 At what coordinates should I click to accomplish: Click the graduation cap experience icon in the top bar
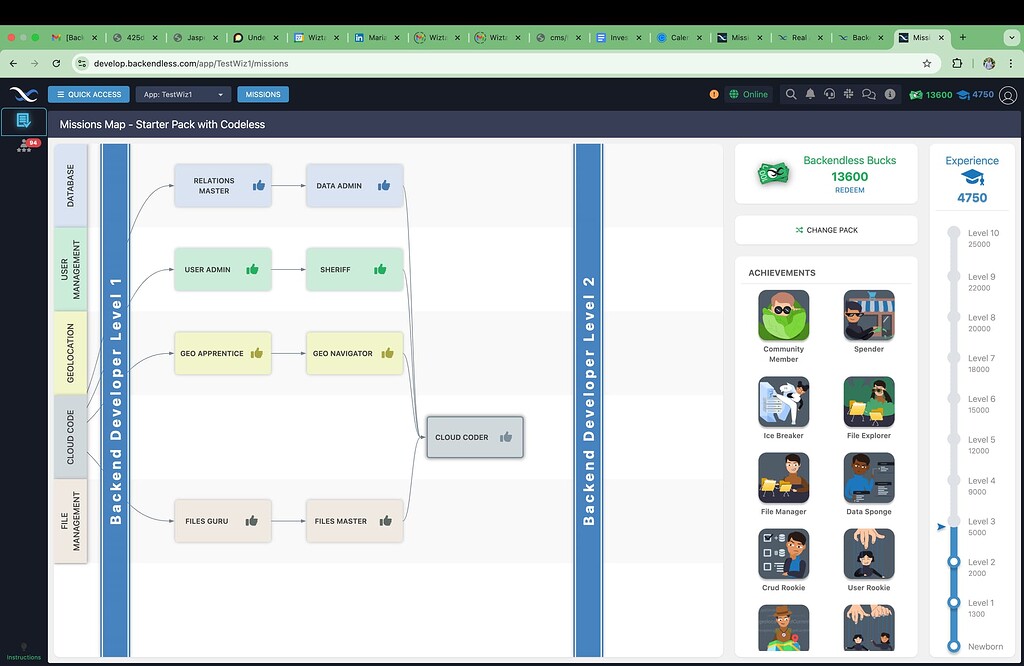[963, 95]
